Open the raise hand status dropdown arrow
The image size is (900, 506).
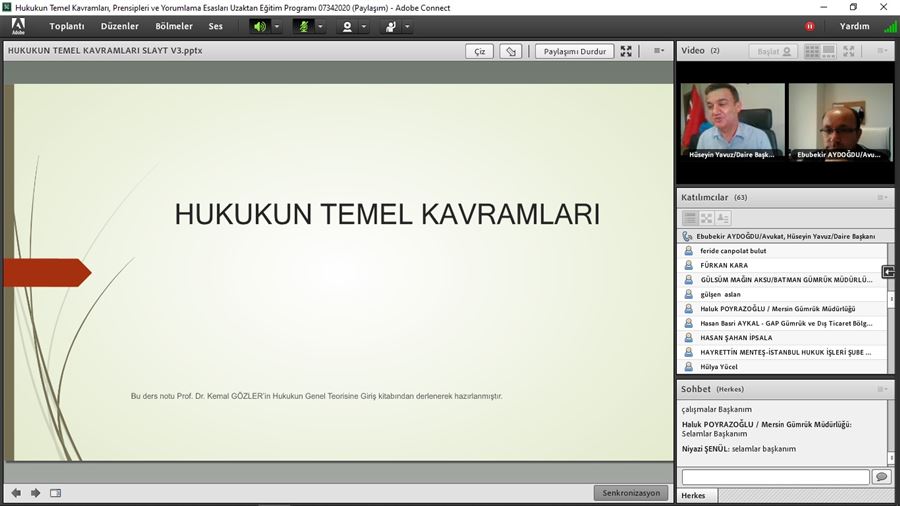click(408, 27)
